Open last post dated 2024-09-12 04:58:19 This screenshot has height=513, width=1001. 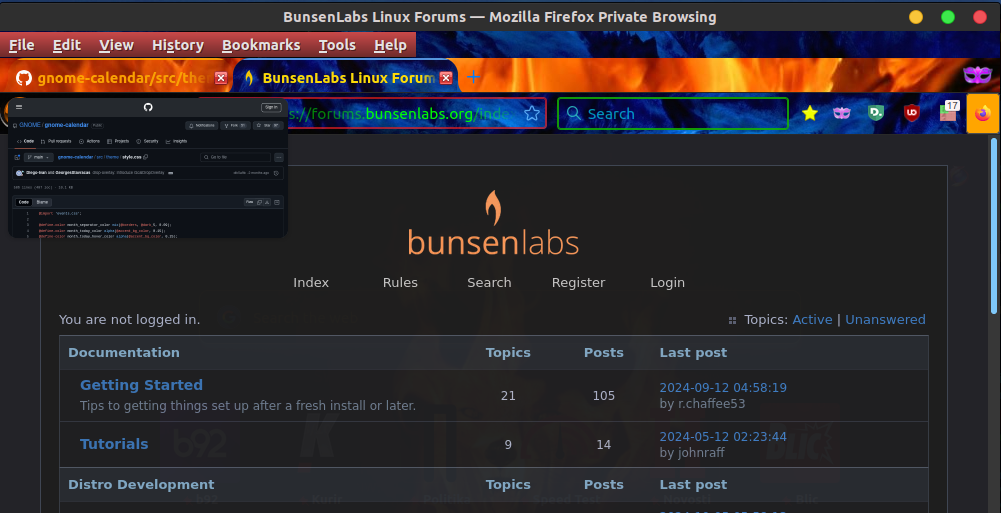pos(723,388)
